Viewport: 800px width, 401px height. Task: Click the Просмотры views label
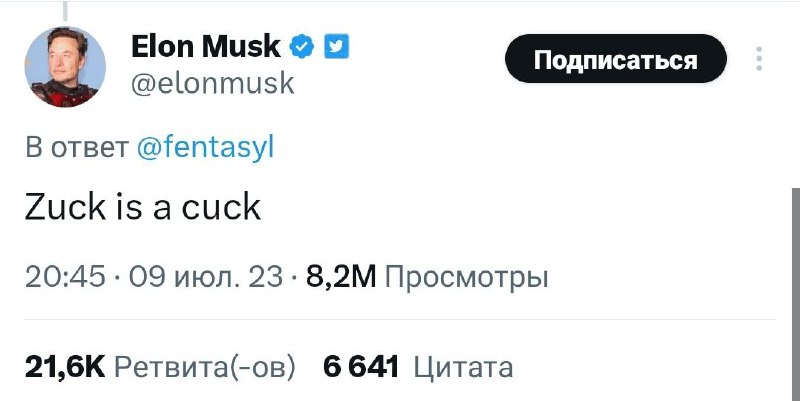tap(466, 275)
